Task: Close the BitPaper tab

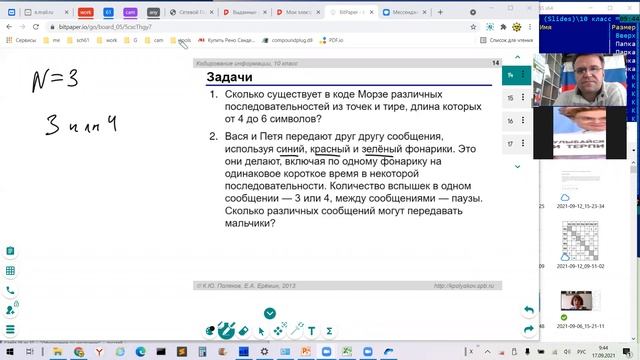Action: pyautogui.click(x=371, y=12)
